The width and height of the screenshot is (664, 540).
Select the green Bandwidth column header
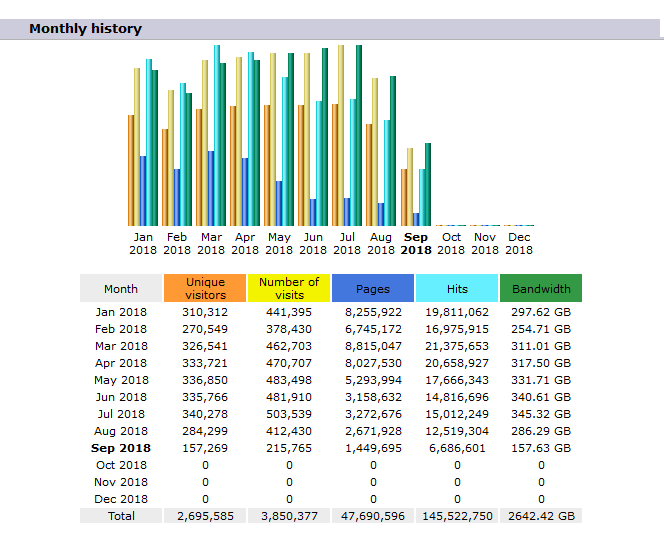coord(541,288)
